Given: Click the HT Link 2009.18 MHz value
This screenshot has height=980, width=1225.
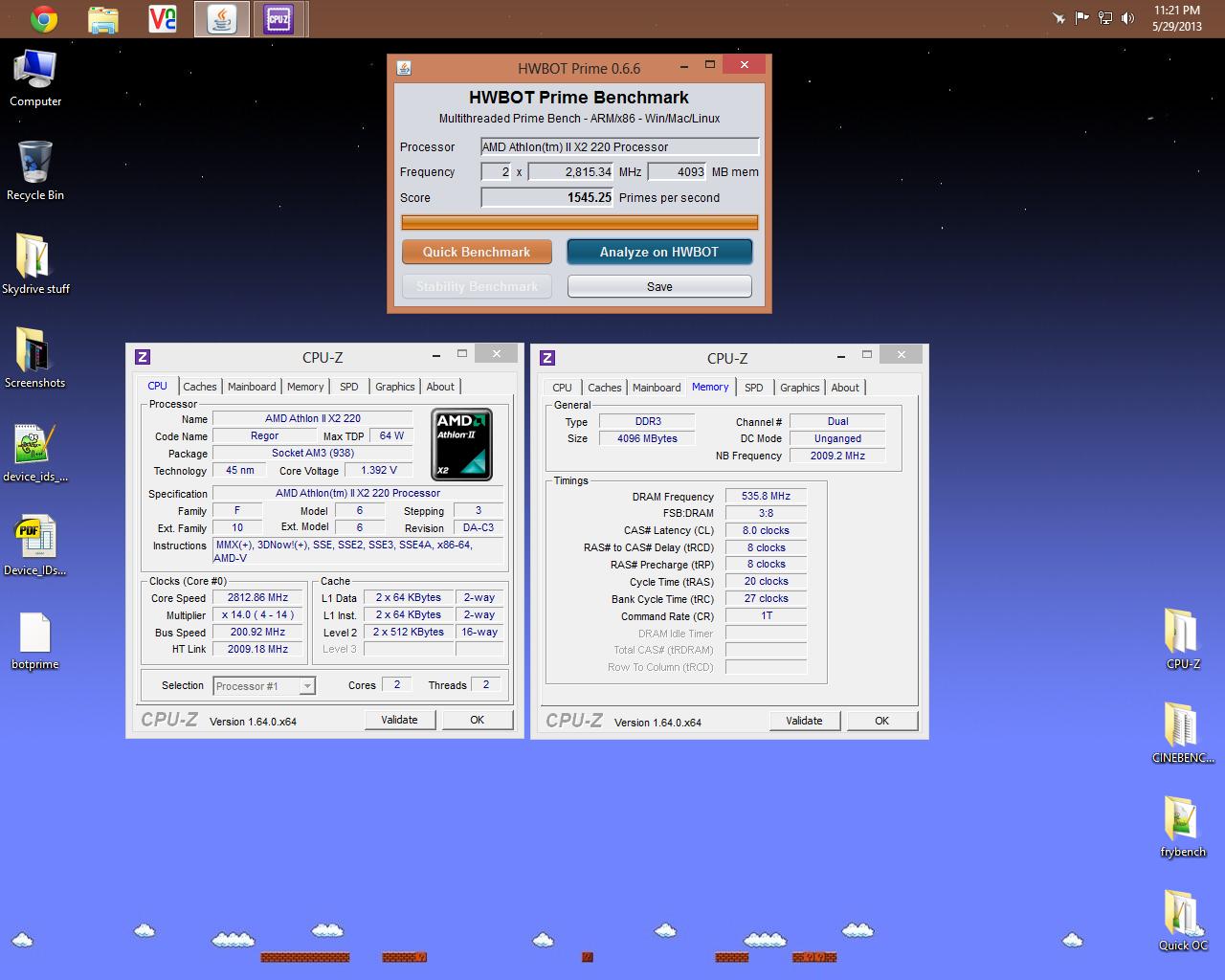Looking at the screenshot, I should click(257, 649).
